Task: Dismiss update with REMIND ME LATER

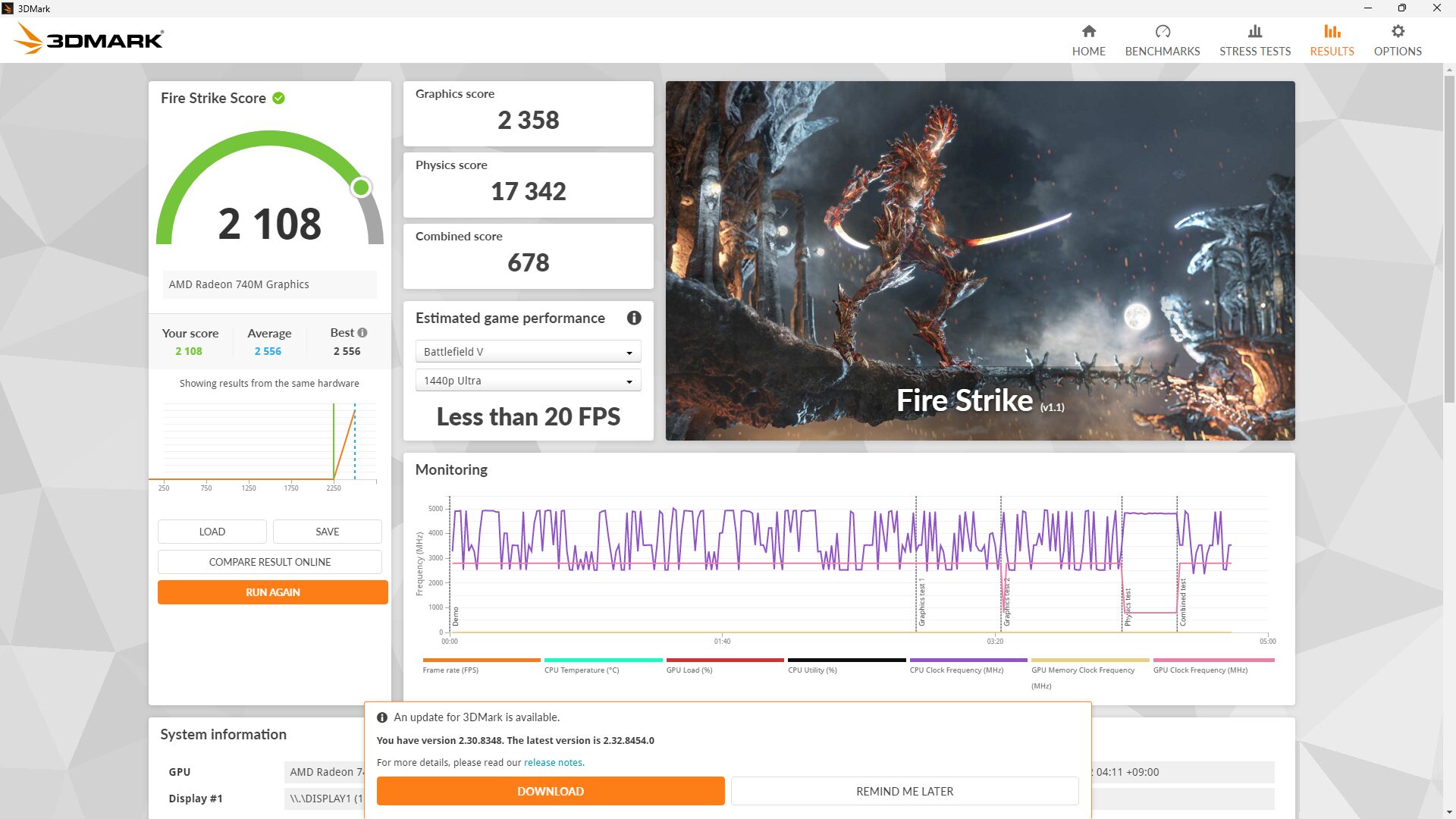Action: point(904,791)
